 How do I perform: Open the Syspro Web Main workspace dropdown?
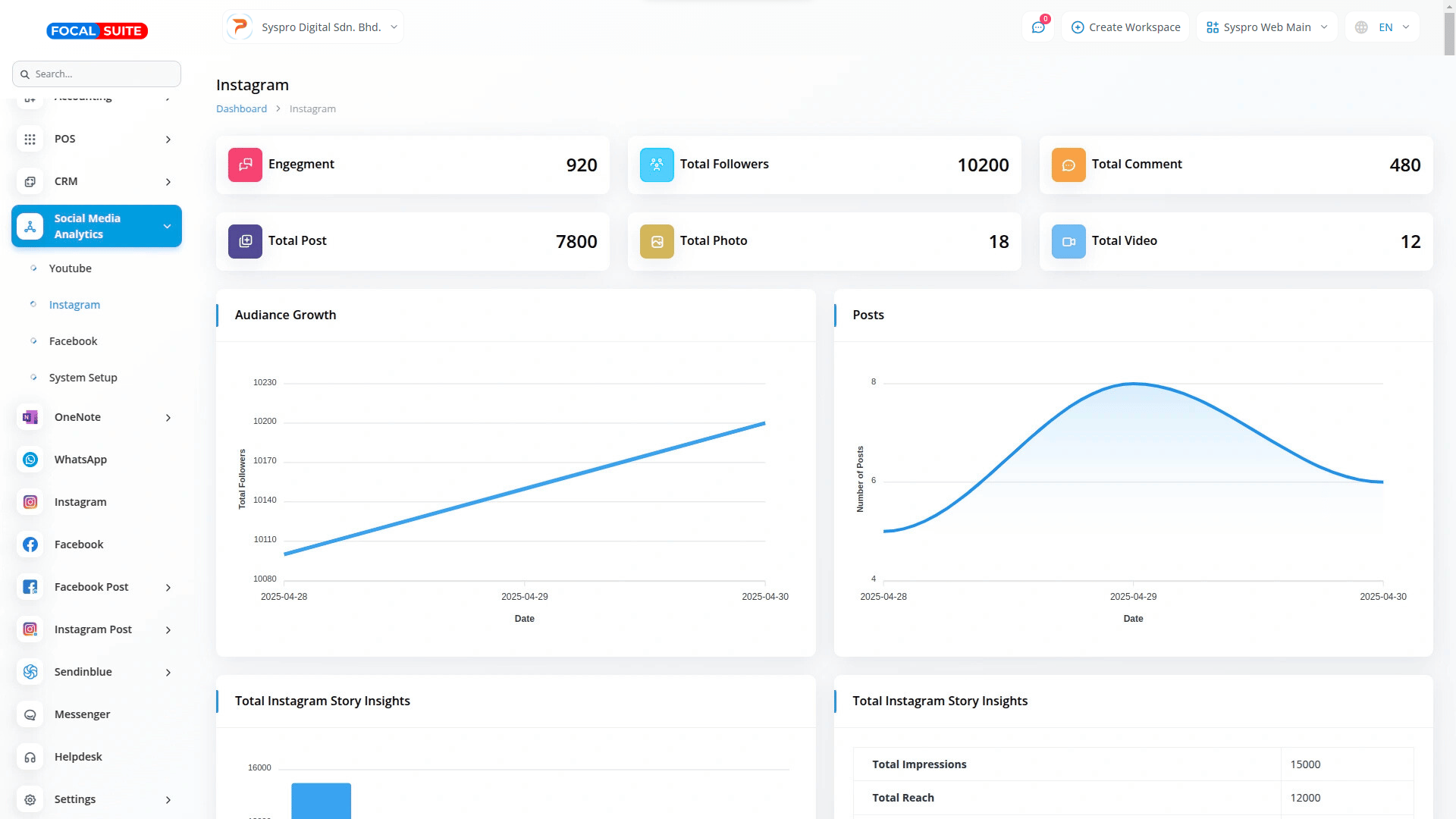(x=1266, y=27)
